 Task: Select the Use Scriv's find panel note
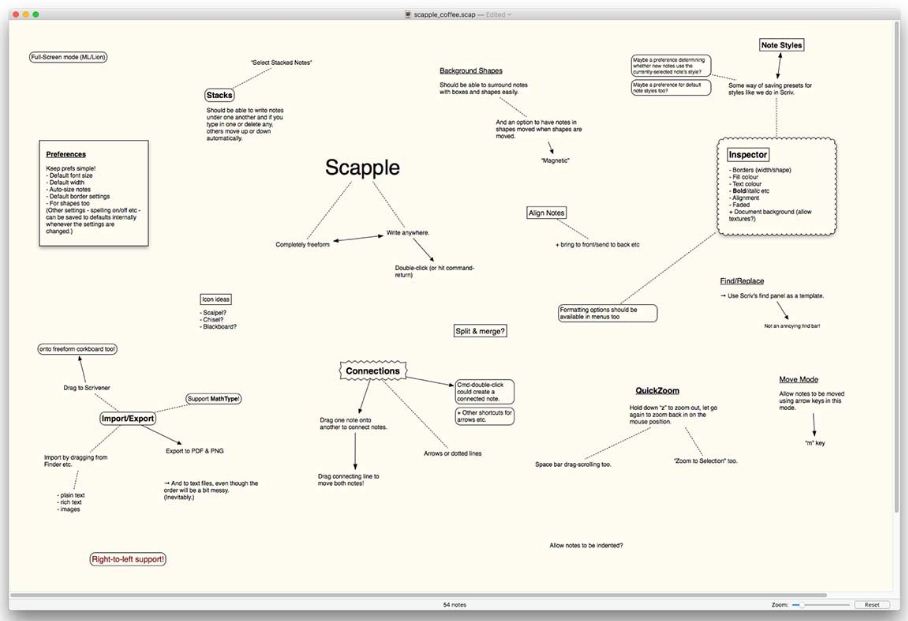(x=772, y=295)
